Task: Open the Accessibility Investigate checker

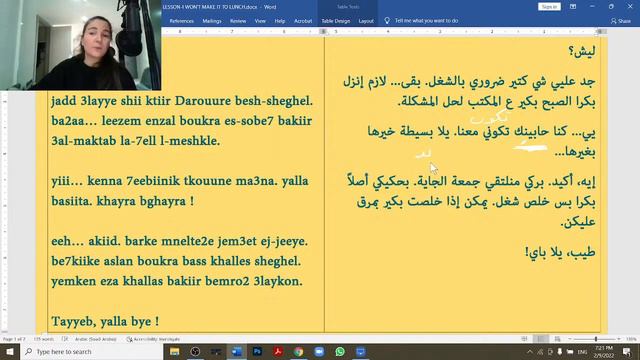Action: (x=153, y=339)
